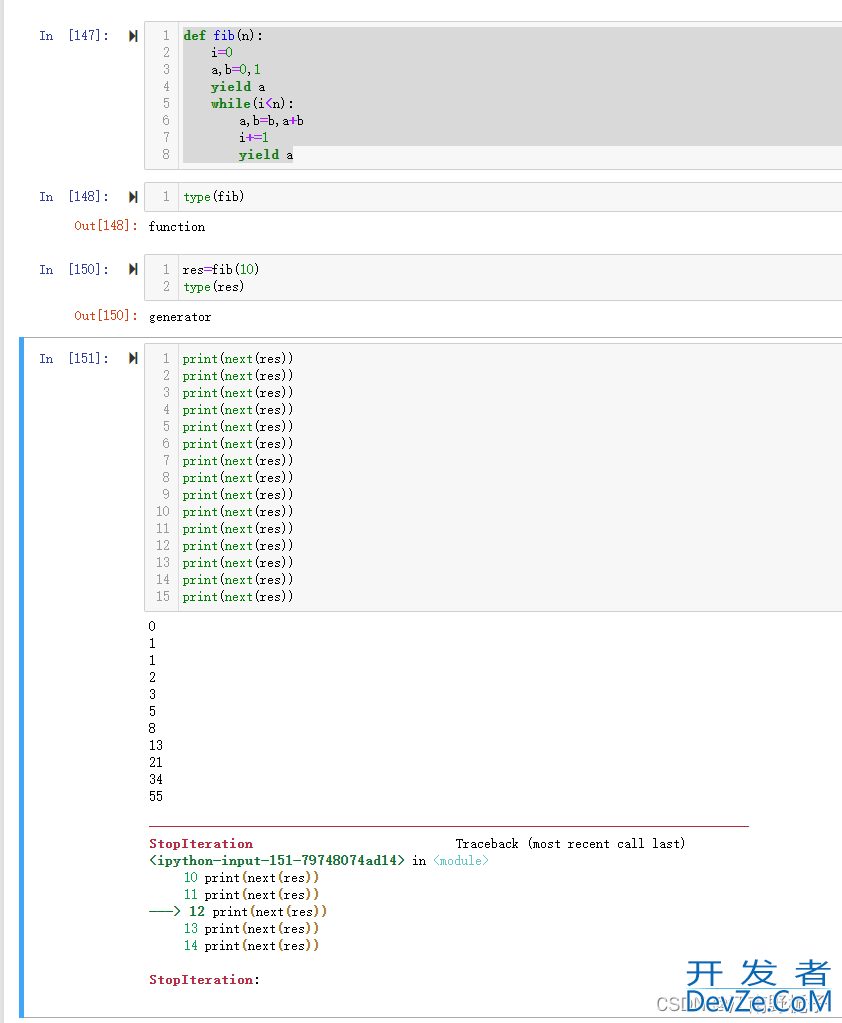Click line 1 print(next(res)) in cell 151
Viewport: 842px width, 1023px height.
238,359
